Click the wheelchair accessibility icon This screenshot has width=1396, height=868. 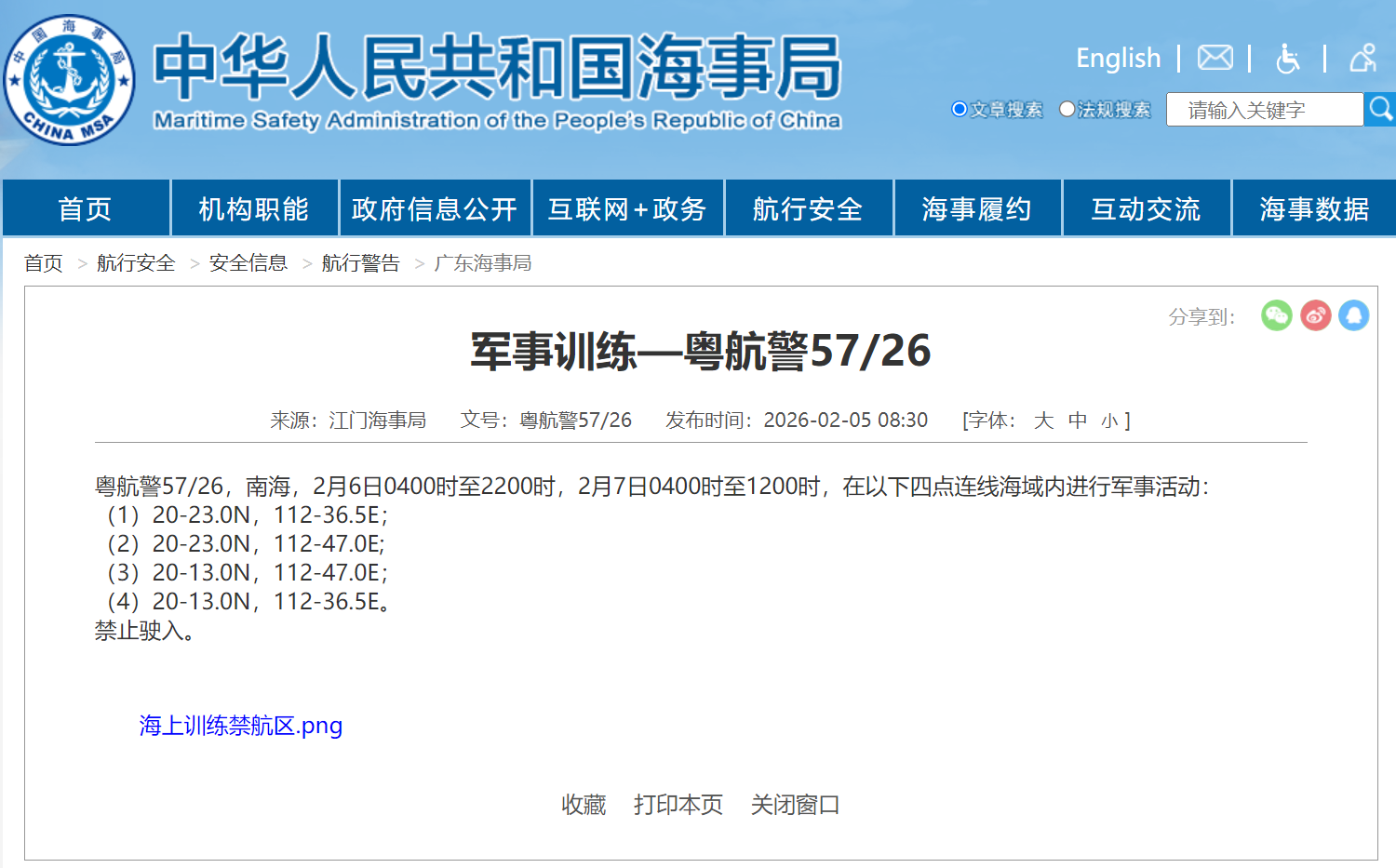(x=1287, y=59)
